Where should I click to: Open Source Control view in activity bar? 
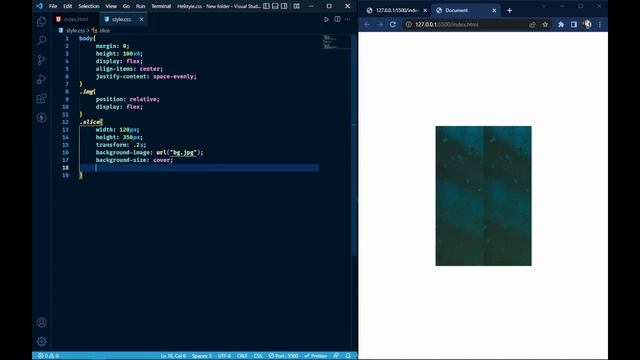point(41,60)
